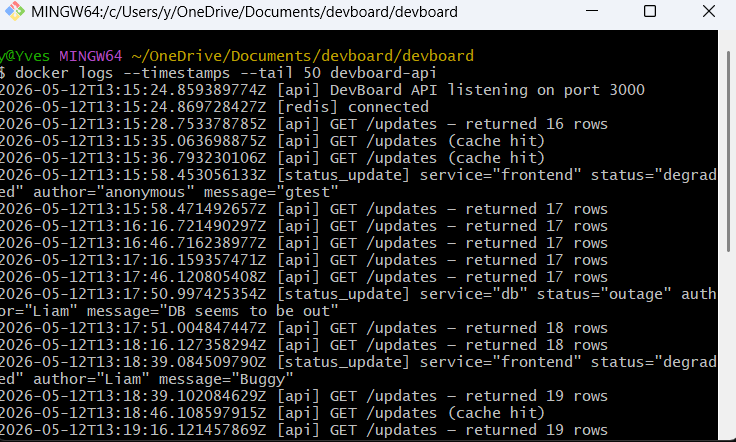
Task: Click the last 'returned 19 rows' log line
Action: click(x=304, y=430)
